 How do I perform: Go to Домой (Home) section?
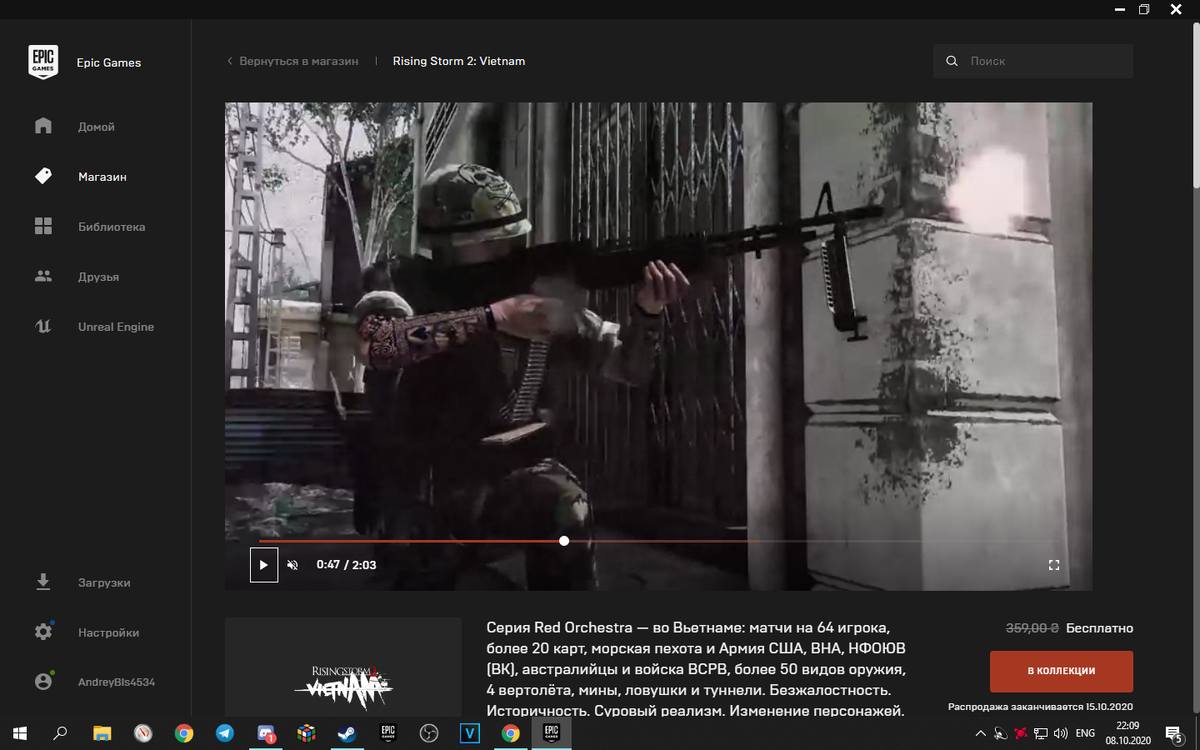pyautogui.click(x=95, y=127)
